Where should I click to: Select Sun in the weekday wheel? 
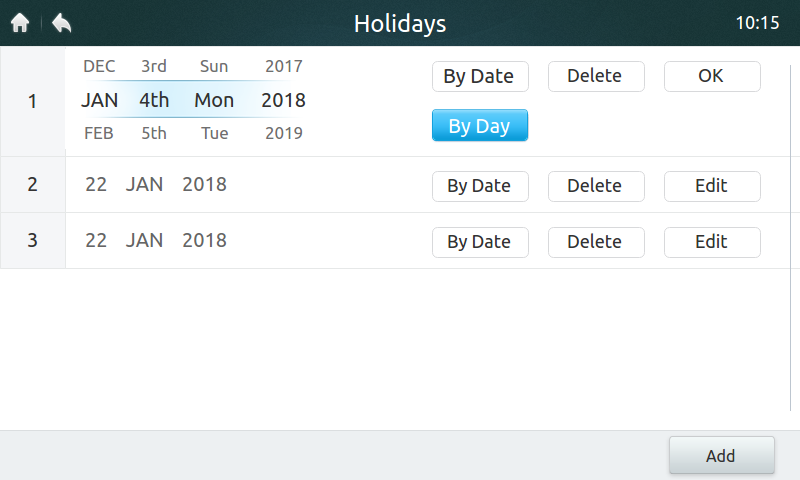pos(214,67)
